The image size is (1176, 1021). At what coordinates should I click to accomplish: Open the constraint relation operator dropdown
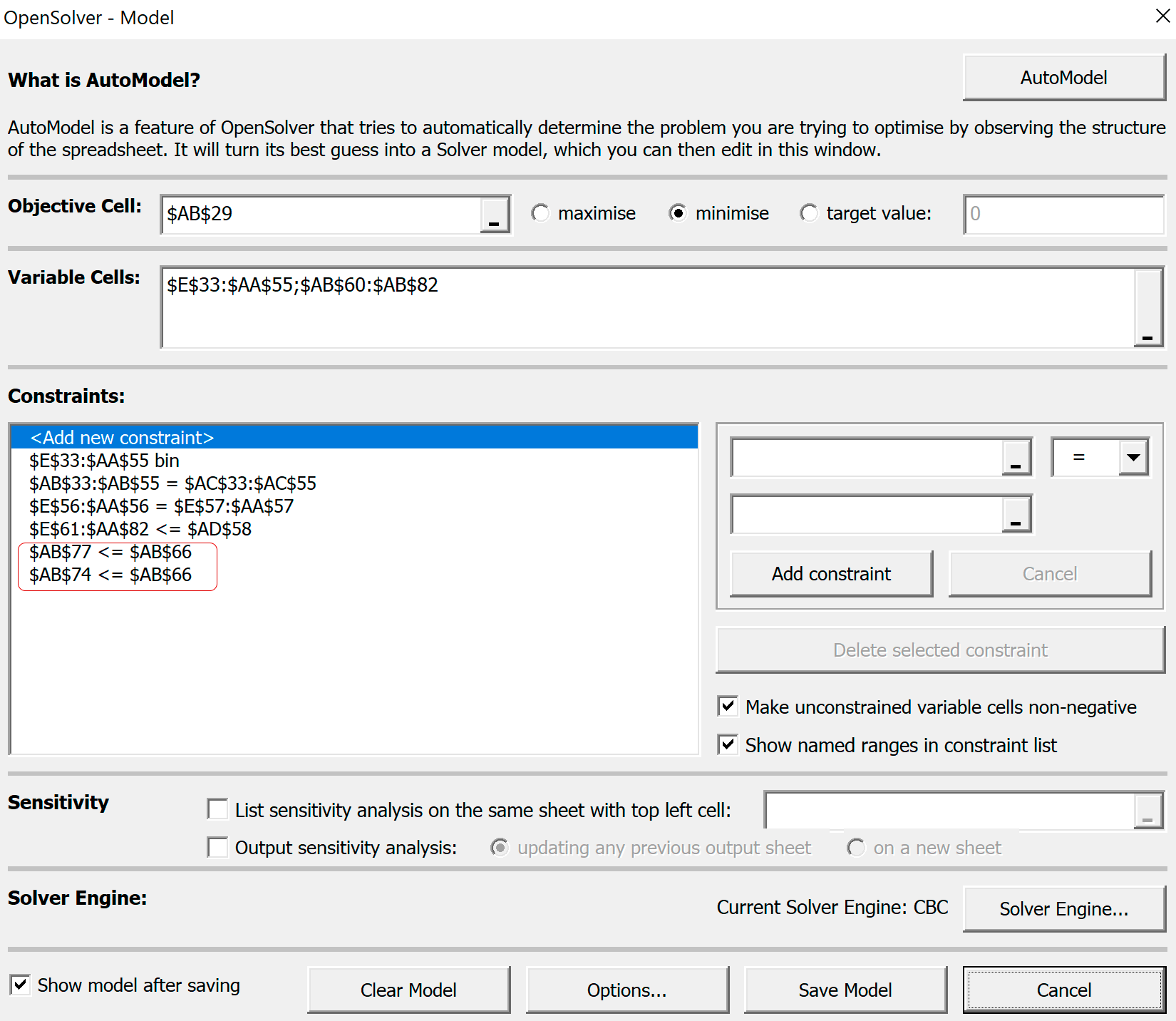point(1133,457)
